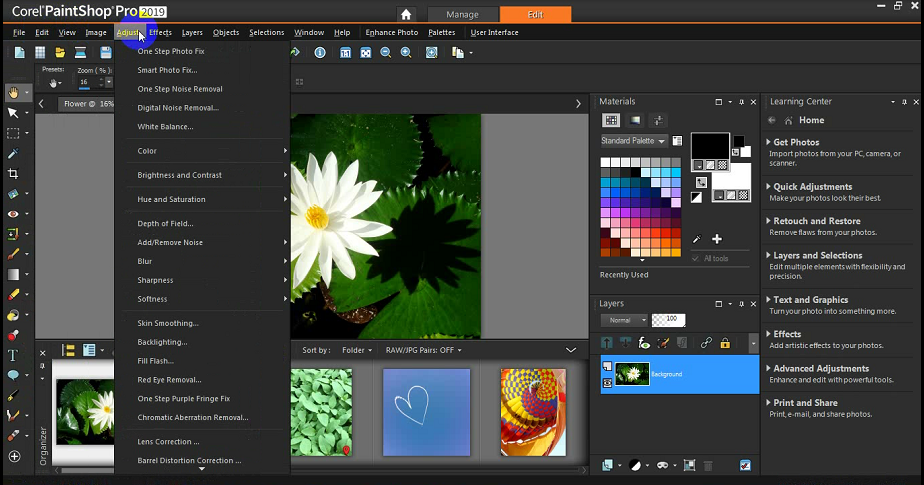Toggle layer effects visibility icon
Viewport: 924px width, 485px height.
[644, 342]
